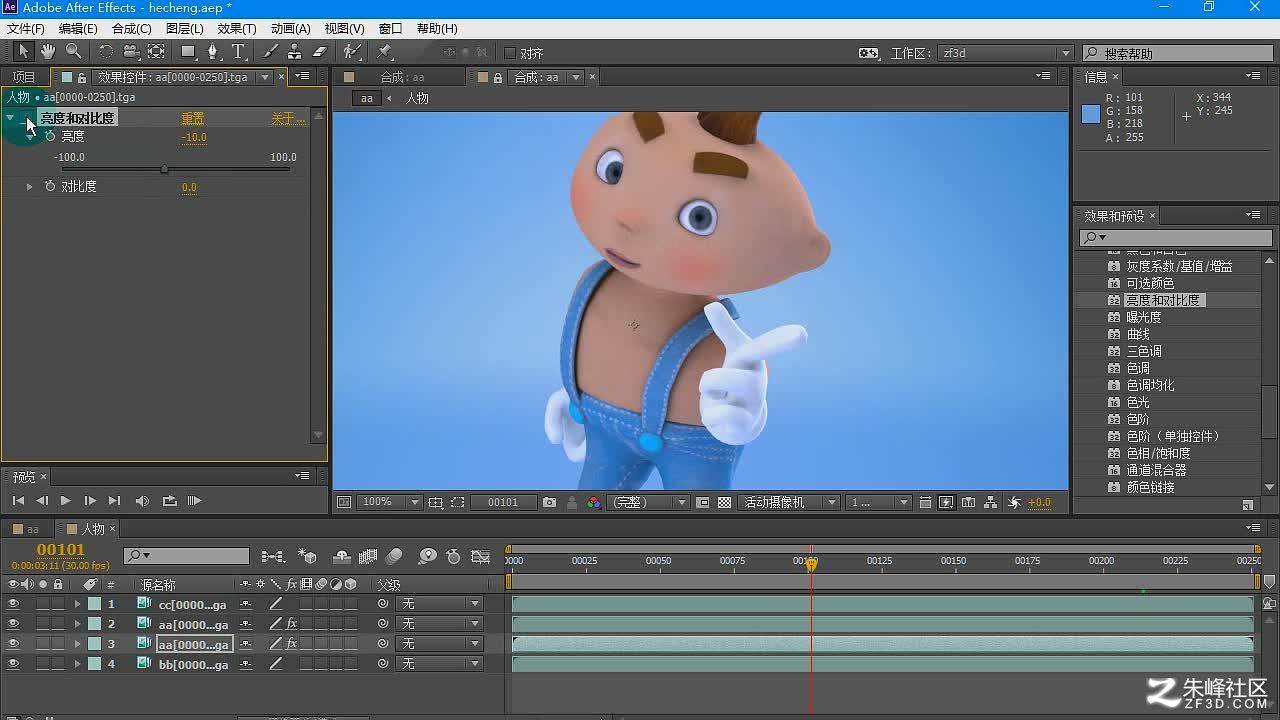The image size is (1280, 720).
Task: Open the 合成(C) menu
Action: [132, 29]
